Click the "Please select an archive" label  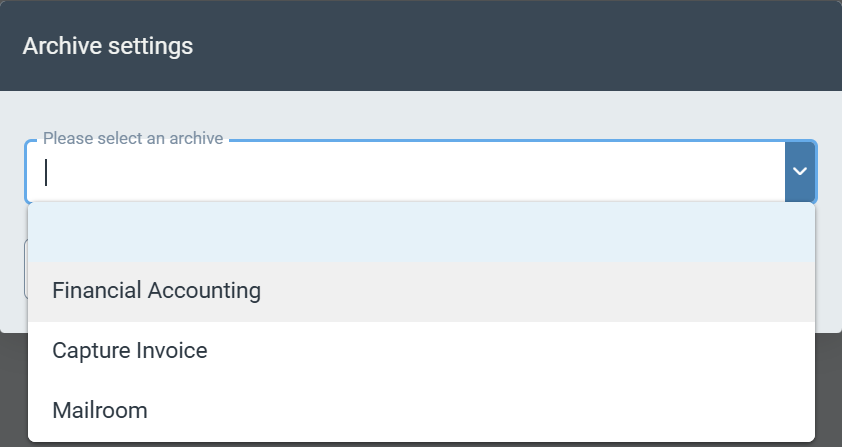pos(133,139)
